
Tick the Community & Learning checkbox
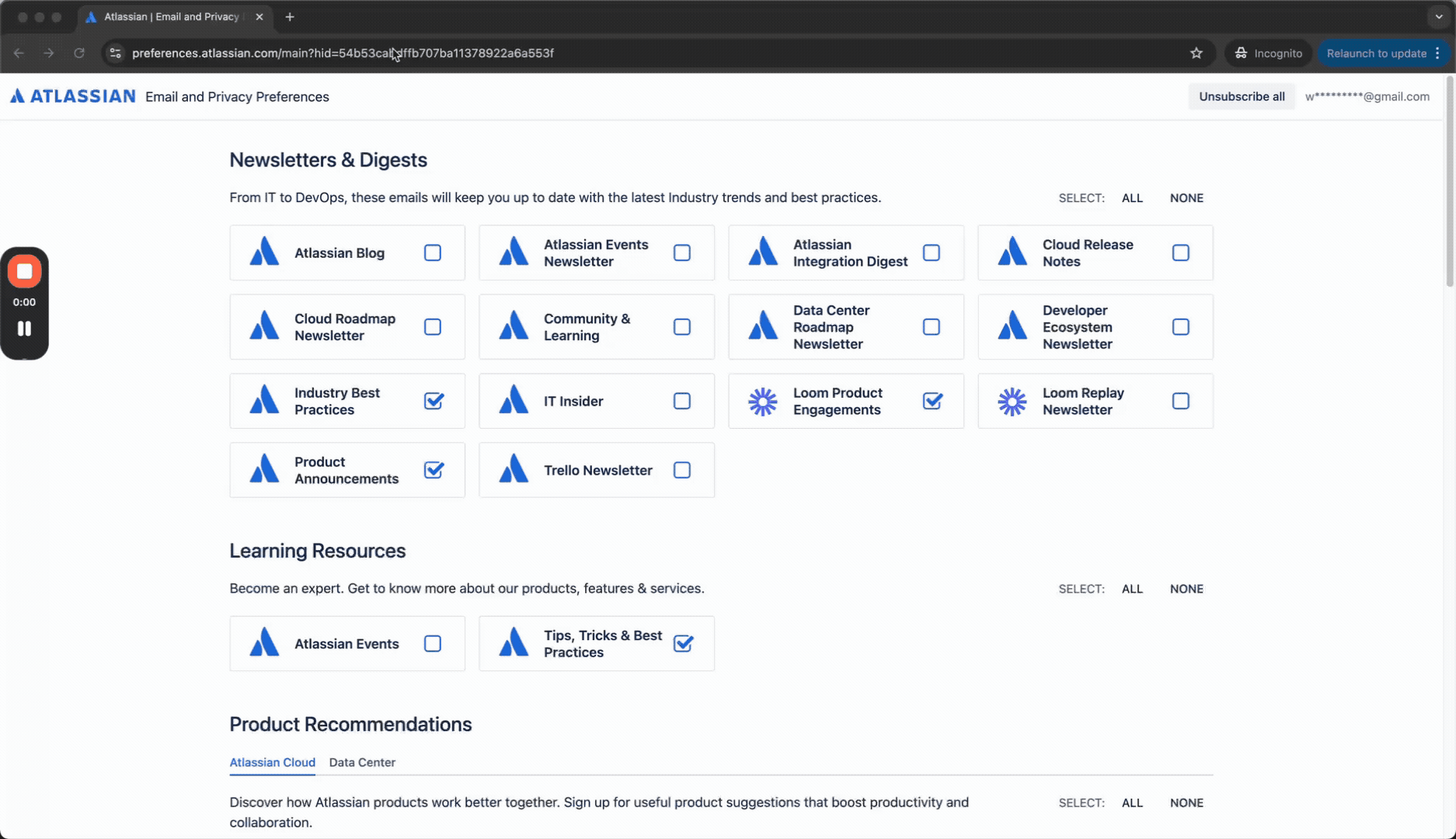pyautogui.click(x=682, y=327)
